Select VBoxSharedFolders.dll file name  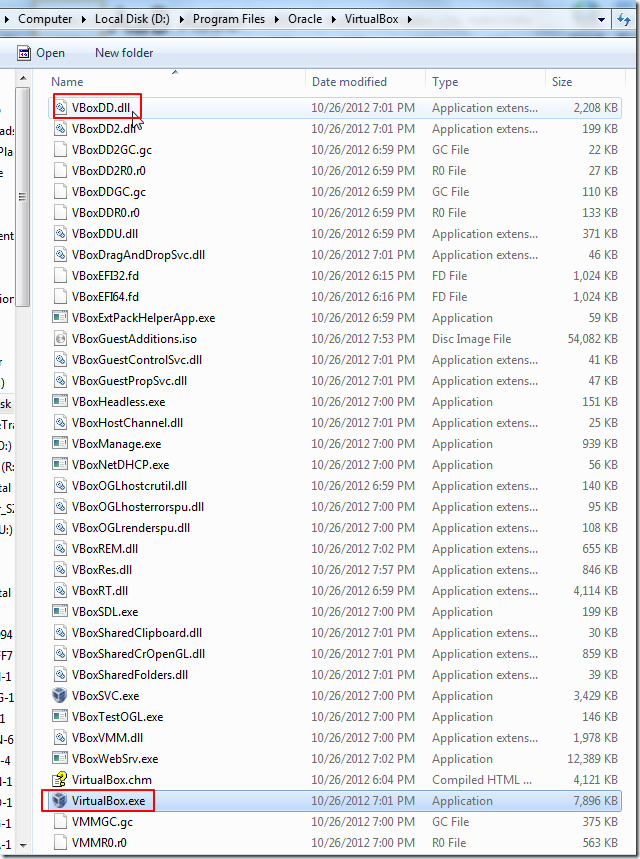click(130, 675)
